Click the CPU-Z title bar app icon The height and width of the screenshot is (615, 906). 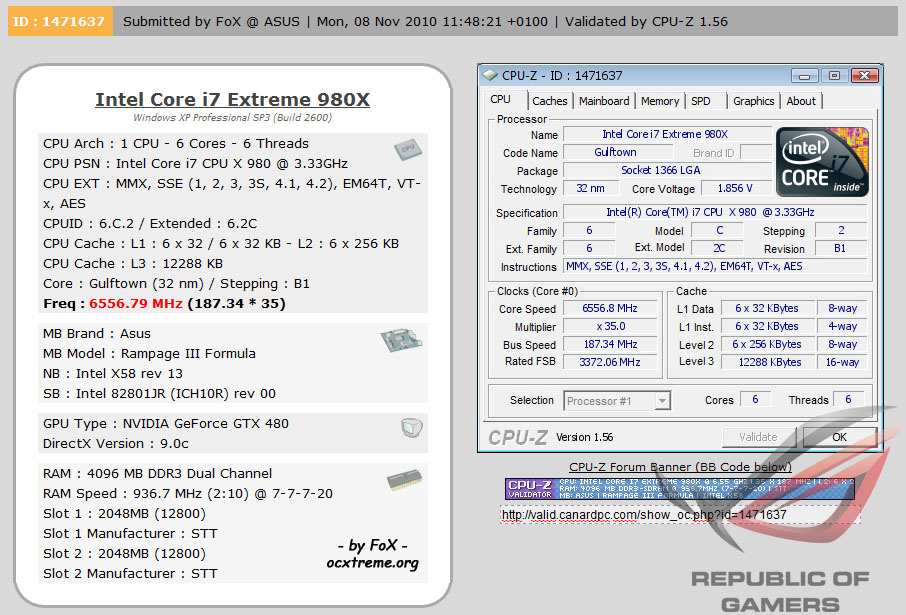490,75
